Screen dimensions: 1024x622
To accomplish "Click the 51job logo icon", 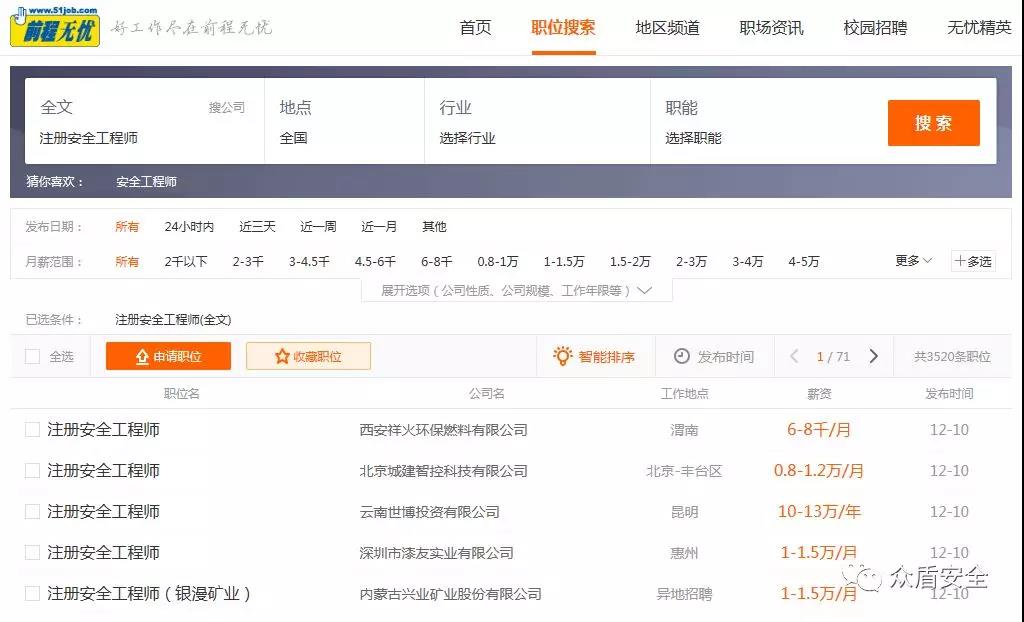I will pos(55,27).
